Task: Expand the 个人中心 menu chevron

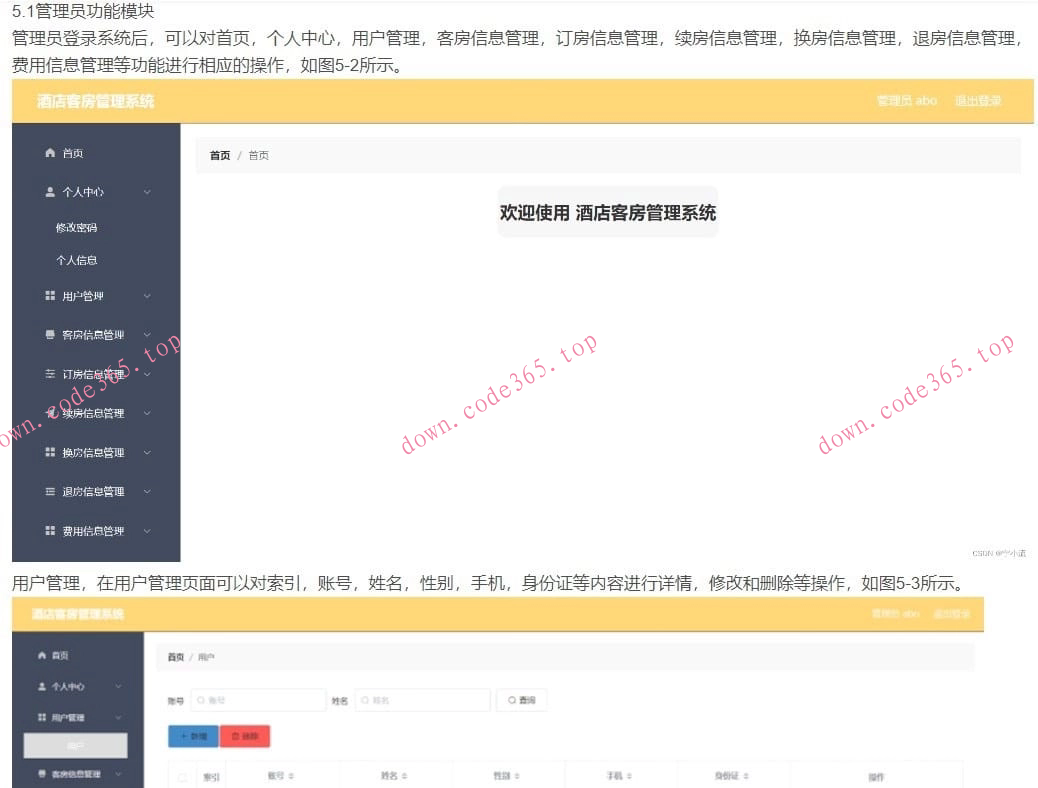Action: coord(148,192)
